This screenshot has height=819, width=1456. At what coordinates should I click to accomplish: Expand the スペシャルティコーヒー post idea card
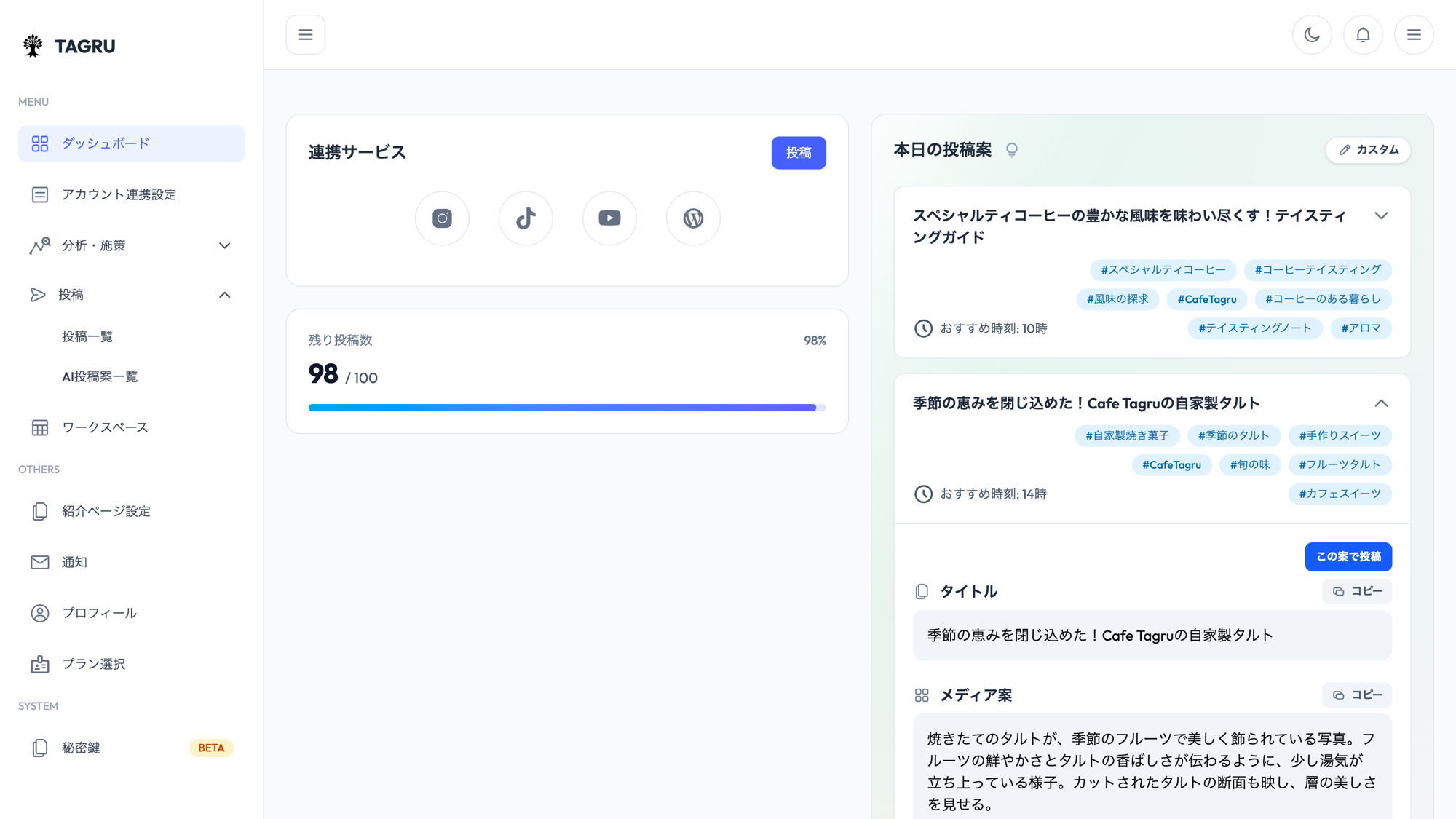[x=1381, y=216]
